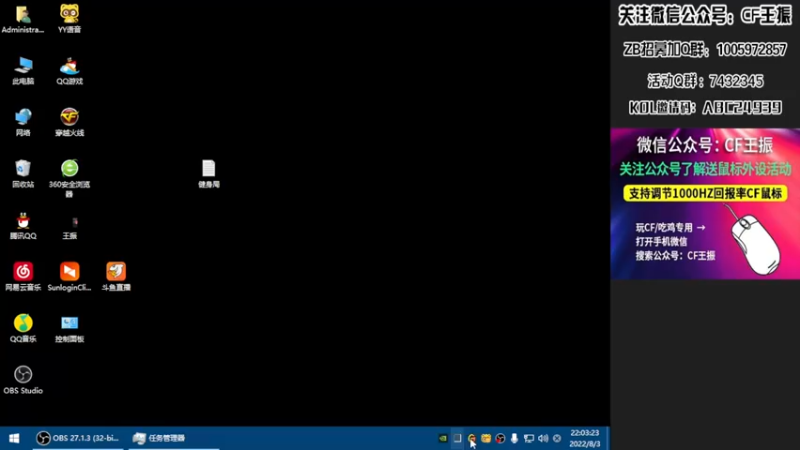Select the 此电脑 (This PC) desktop icon

tap(23, 71)
